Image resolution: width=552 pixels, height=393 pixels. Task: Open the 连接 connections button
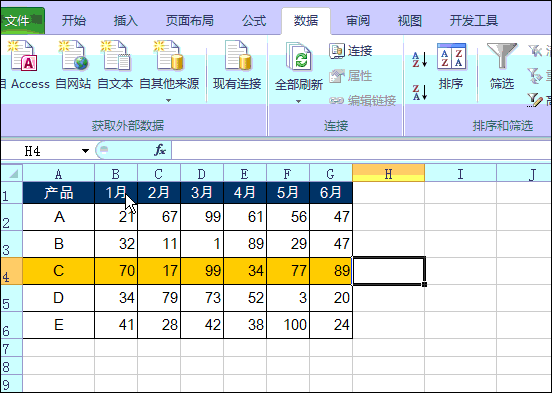(x=351, y=51)
